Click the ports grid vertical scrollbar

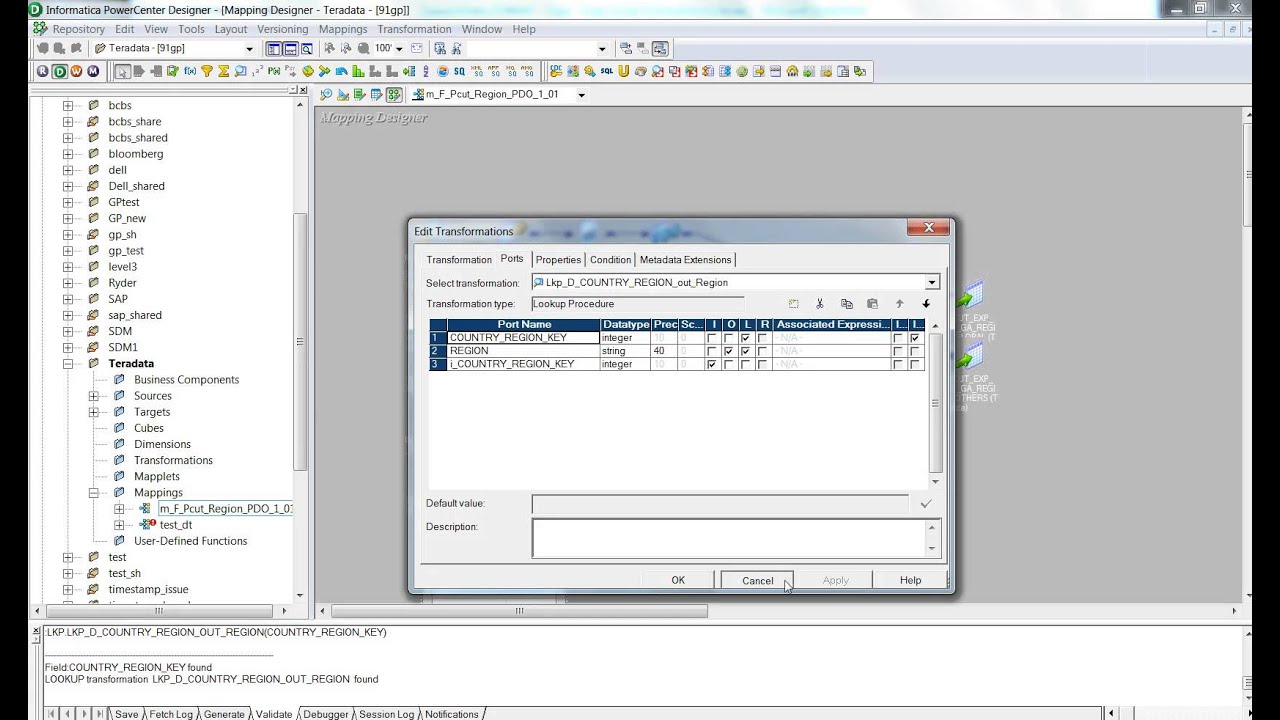pos(935,403)
